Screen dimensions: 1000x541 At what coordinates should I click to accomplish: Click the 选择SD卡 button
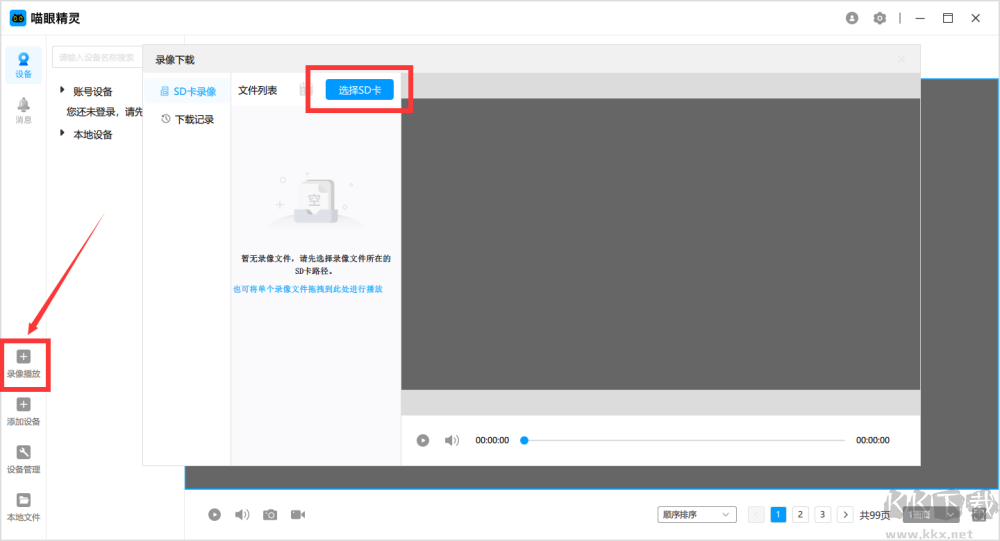pos(360,90)
